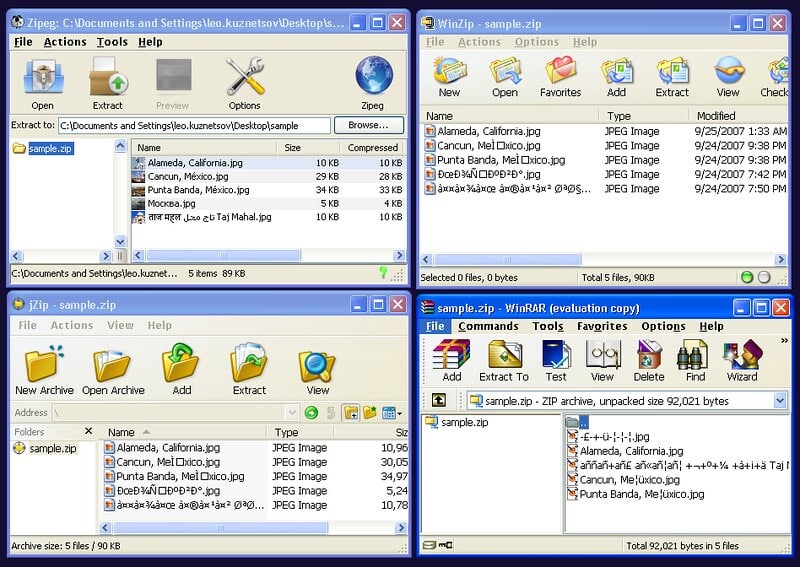This screenshot has width=800, height=567.
Task: Open Tools menu in Zipeg
Action: (x=112, y=42)
